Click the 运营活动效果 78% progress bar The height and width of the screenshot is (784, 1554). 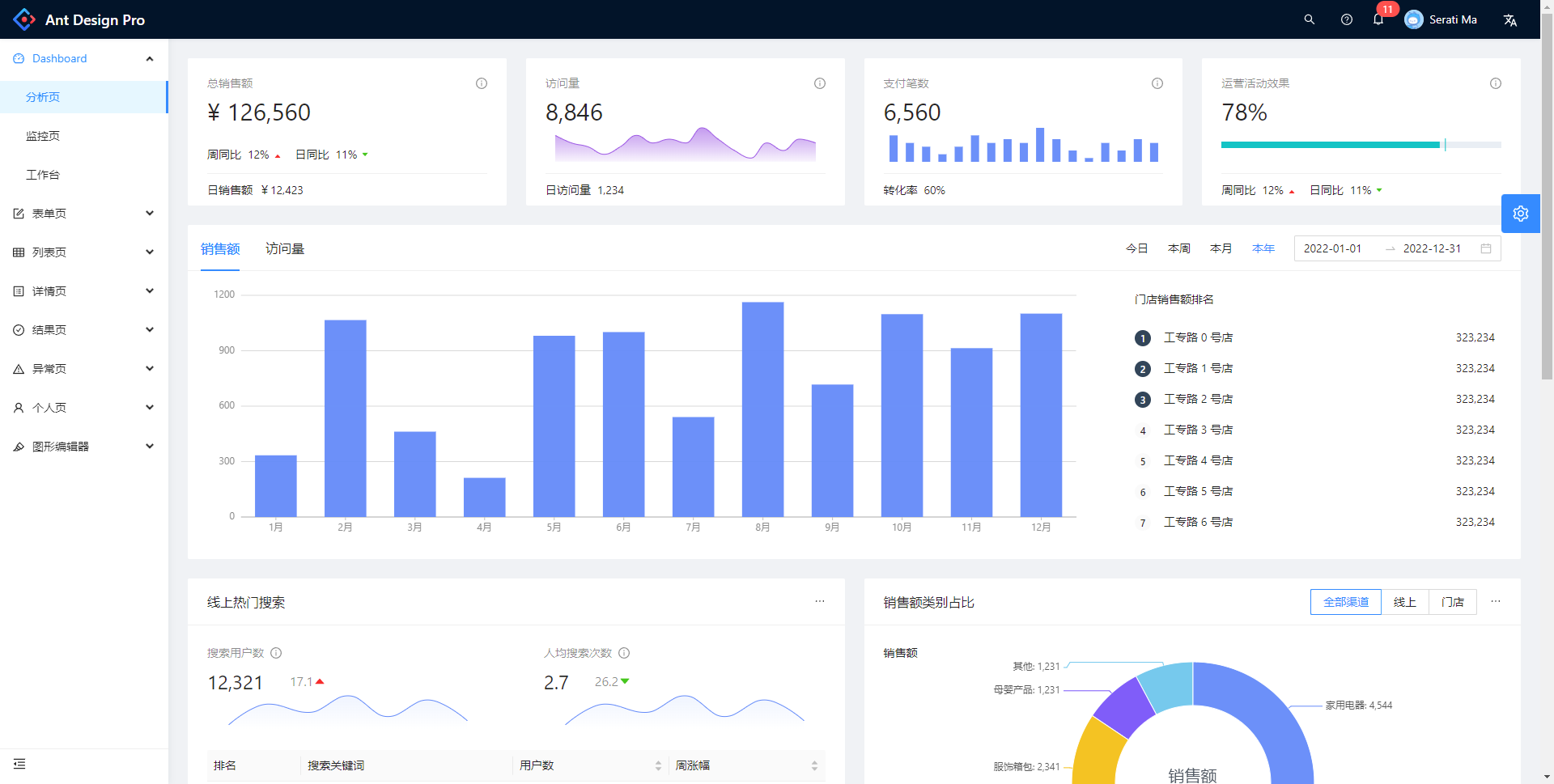(1361, 145)
